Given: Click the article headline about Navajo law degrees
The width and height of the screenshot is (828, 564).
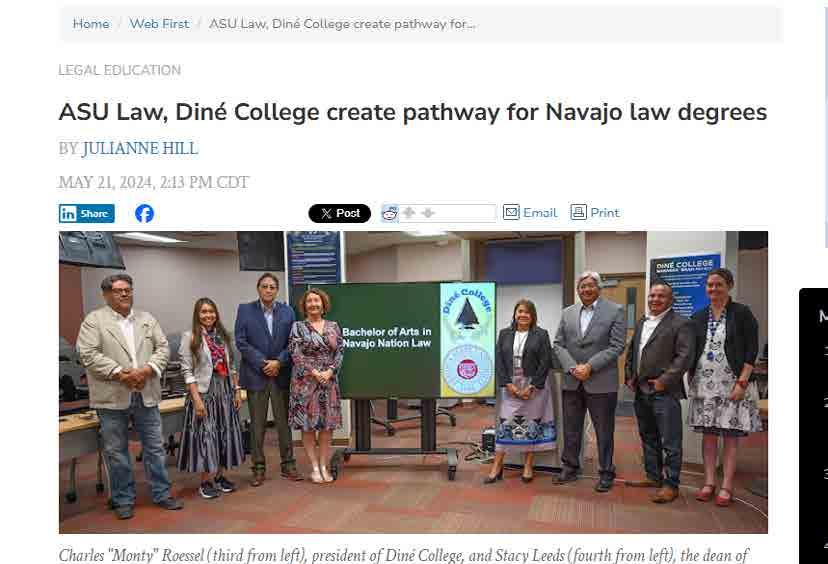Looking at the screenshot, I should 412,112.
